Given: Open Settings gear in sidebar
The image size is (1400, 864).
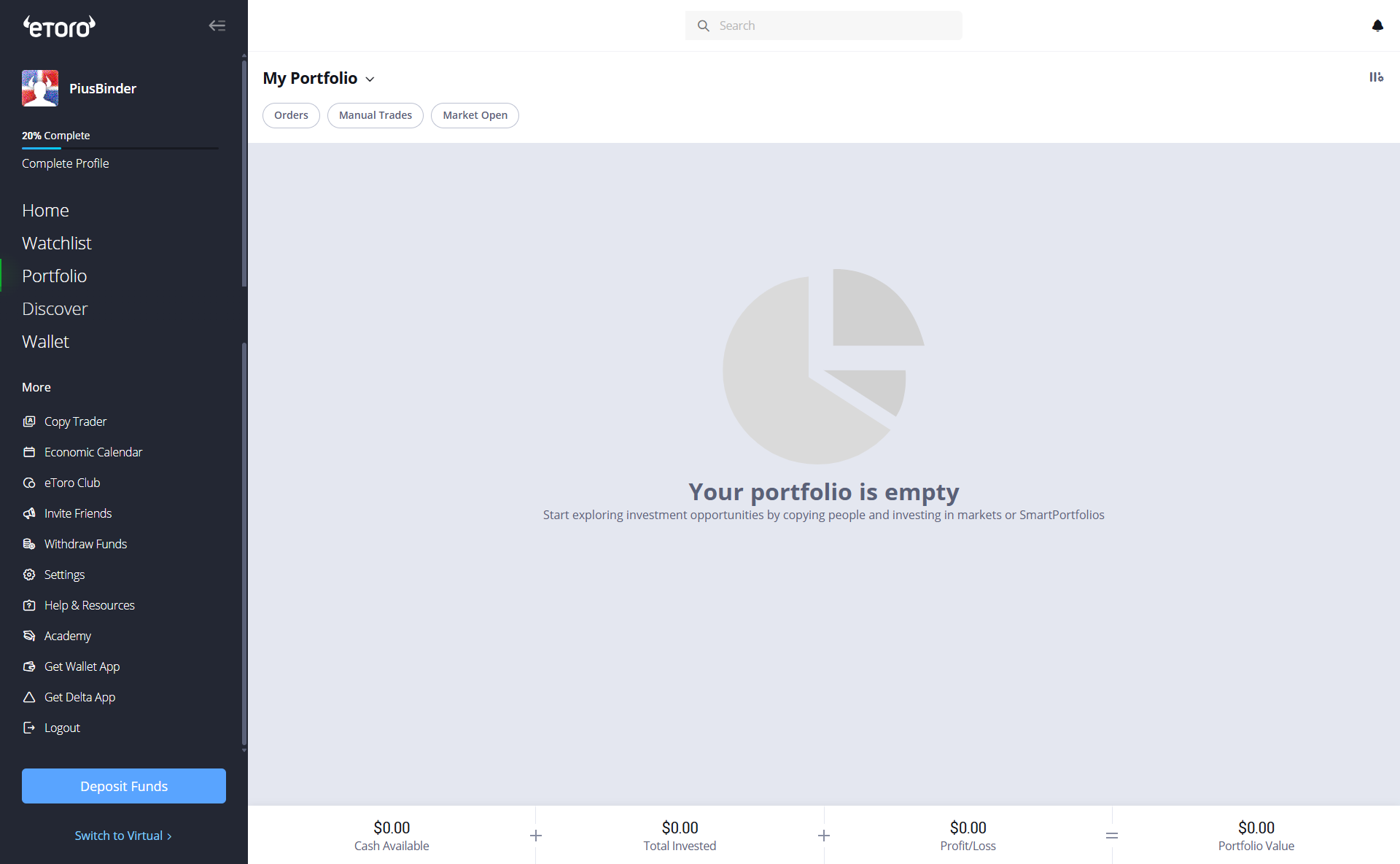Looking at the screenshot, I should click(29, 575).
